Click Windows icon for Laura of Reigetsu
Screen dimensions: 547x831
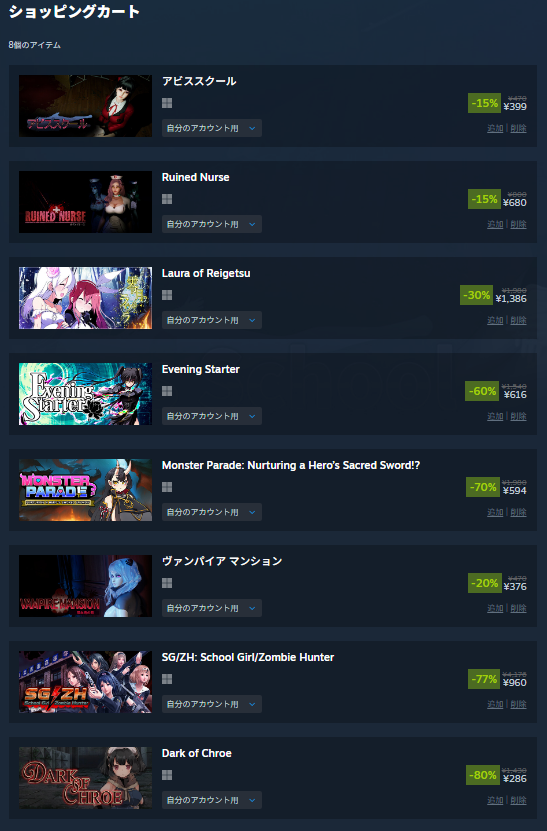pos(167,295)
